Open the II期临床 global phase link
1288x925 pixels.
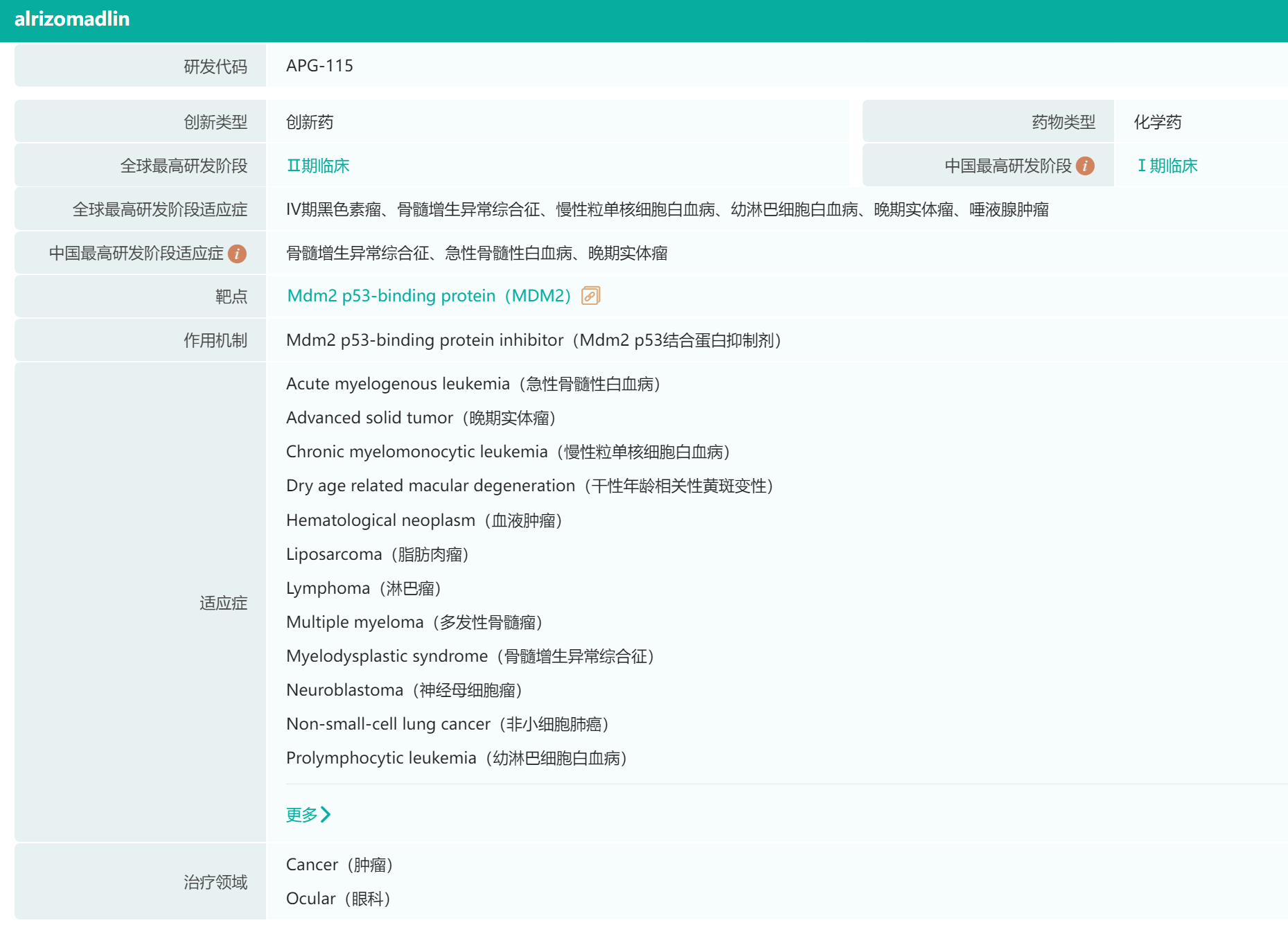[x=318, y=166]
